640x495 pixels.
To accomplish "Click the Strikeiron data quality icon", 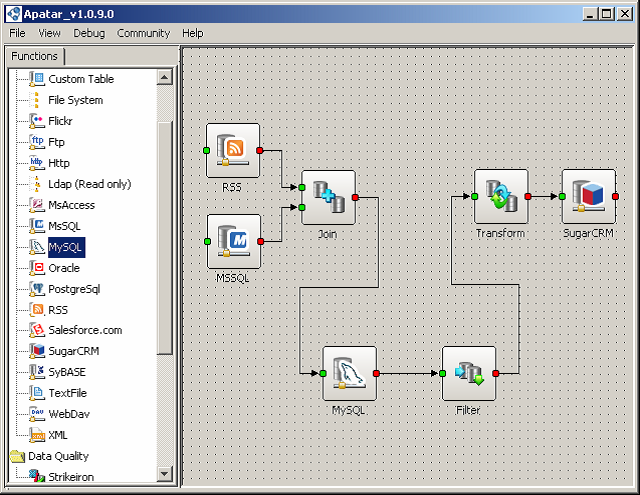I will point(37,476).
